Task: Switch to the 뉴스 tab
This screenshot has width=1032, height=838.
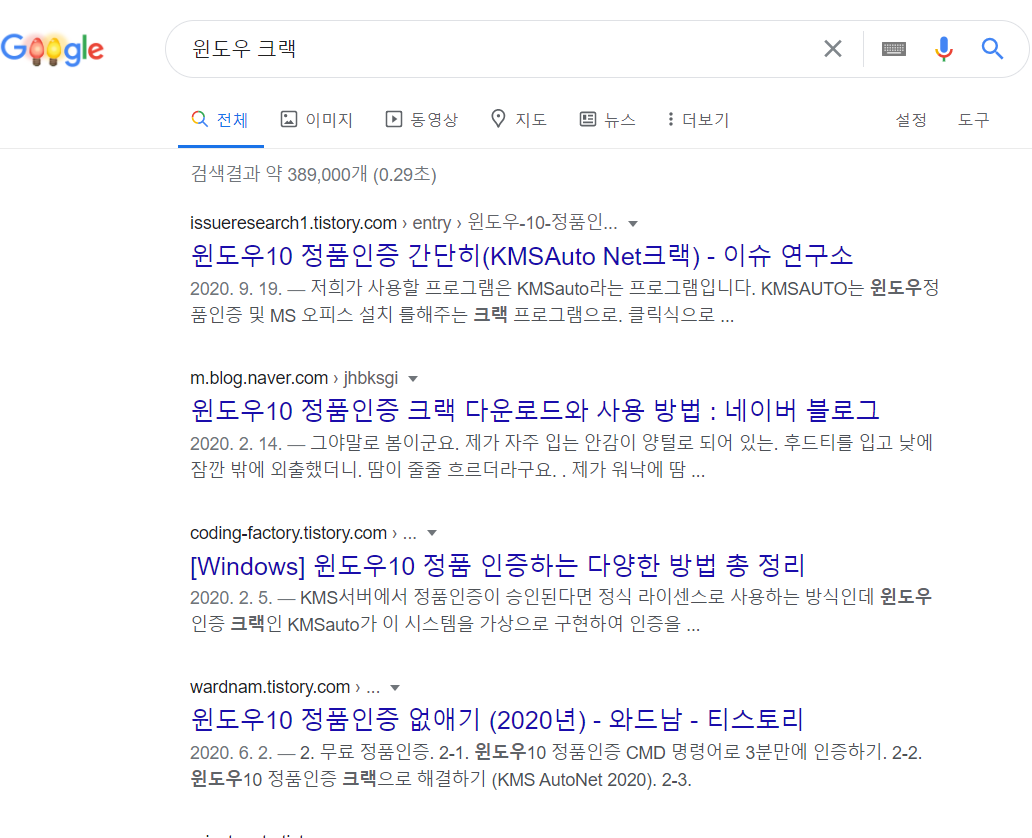Action: click(607, 120)
